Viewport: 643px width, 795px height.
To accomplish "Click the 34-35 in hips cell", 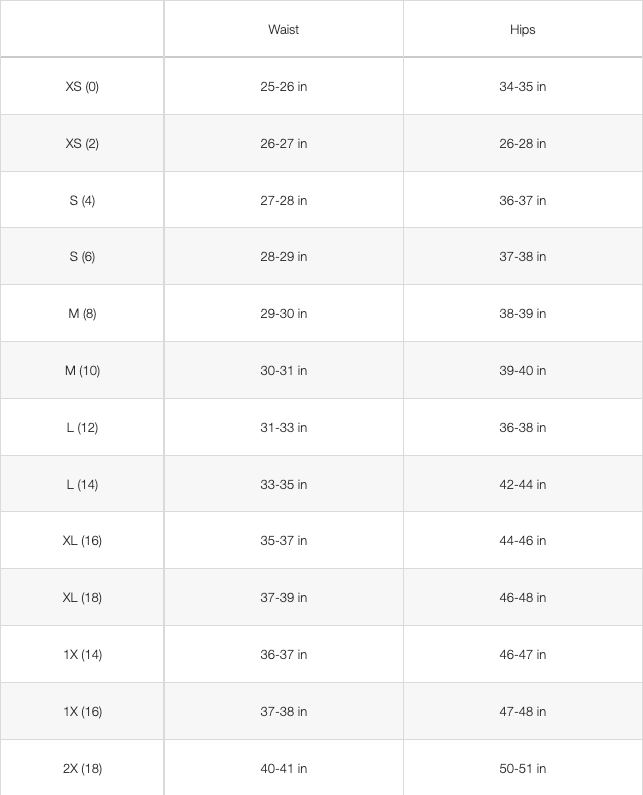I will click(522, 87).
